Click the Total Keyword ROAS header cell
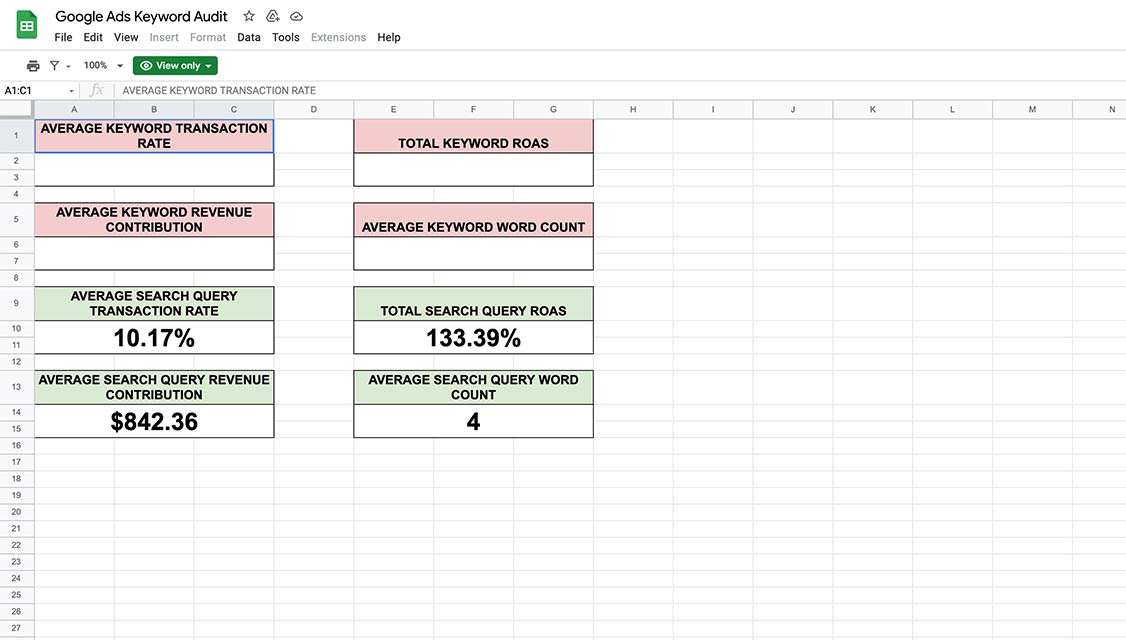The width and height of the screenshot is (1126, 640). (473, 137)
